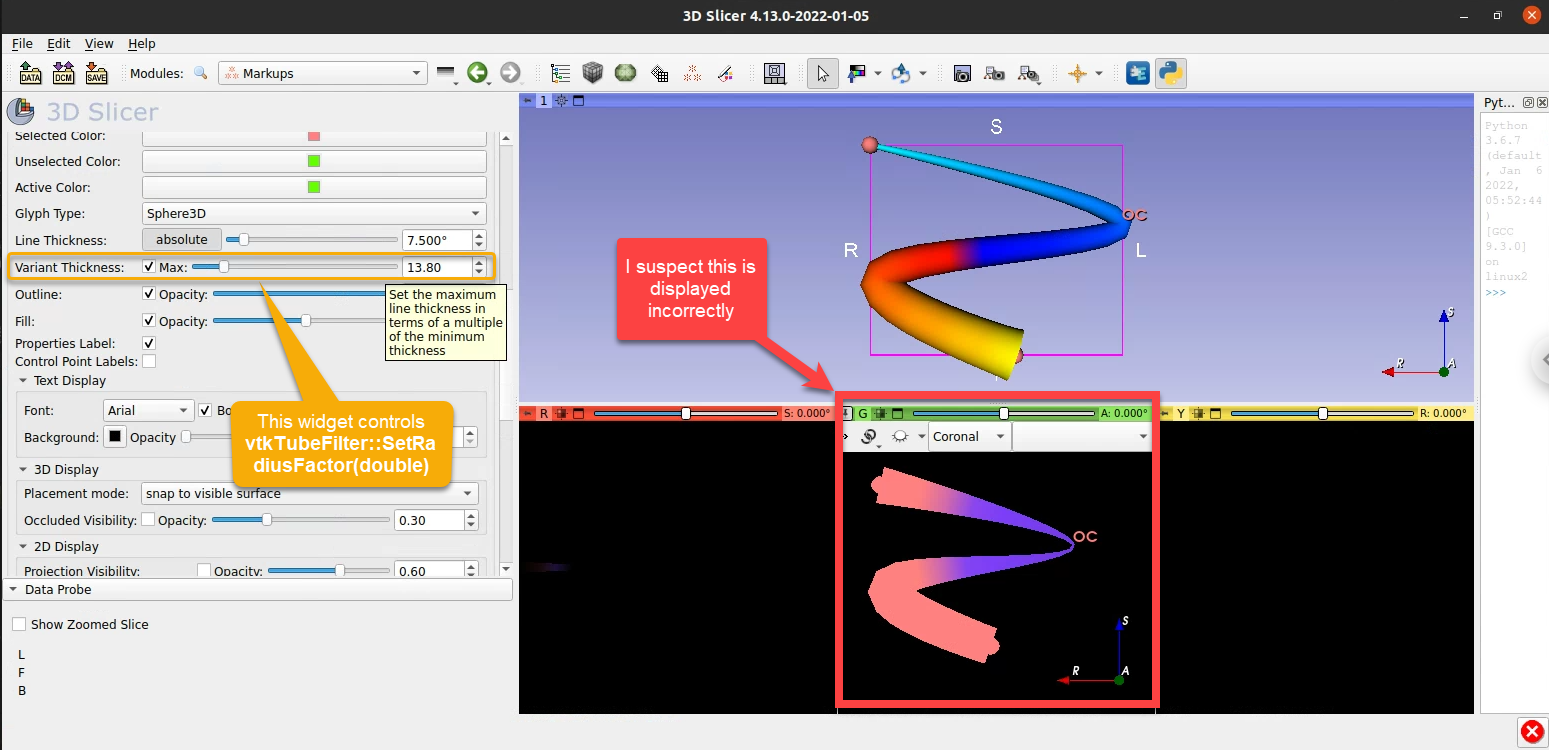
Task: Open Volumes module gray cube icon
Action: pyautogui.click(x=593, y=73)
